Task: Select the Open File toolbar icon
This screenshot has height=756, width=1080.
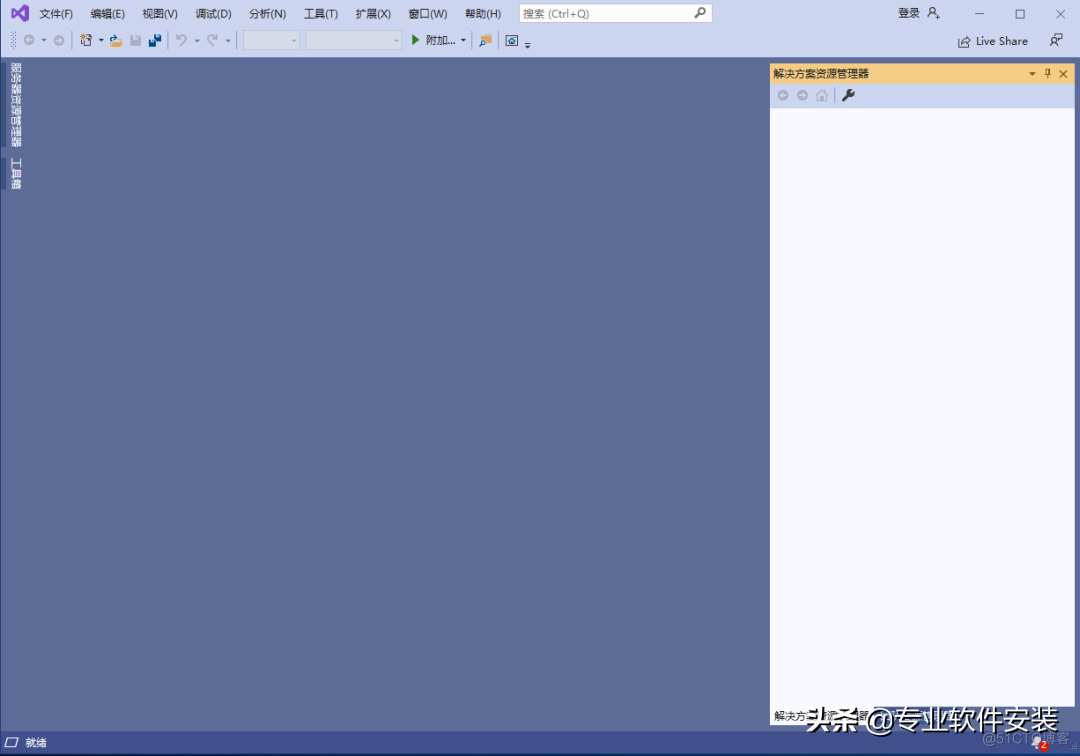Action: pos(115,40)
